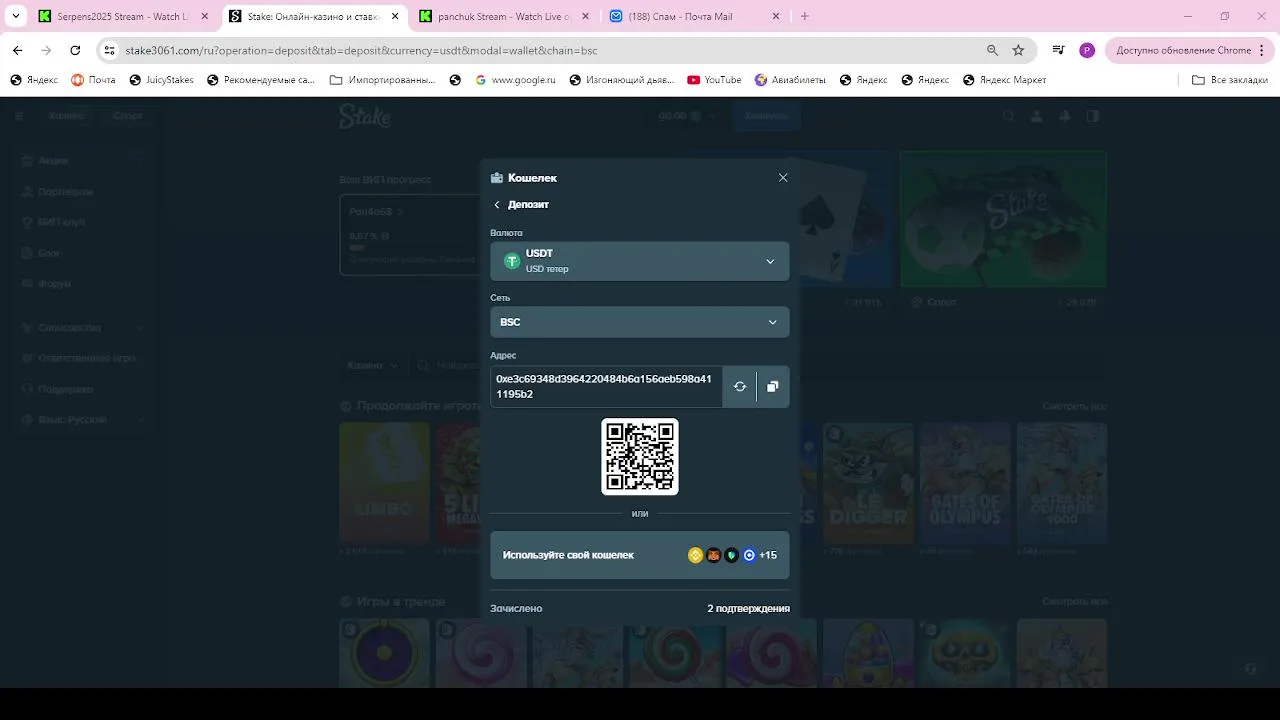This screenshot has height=720, width=1280.
Task: Reload the current page
Action: [75, 50]
